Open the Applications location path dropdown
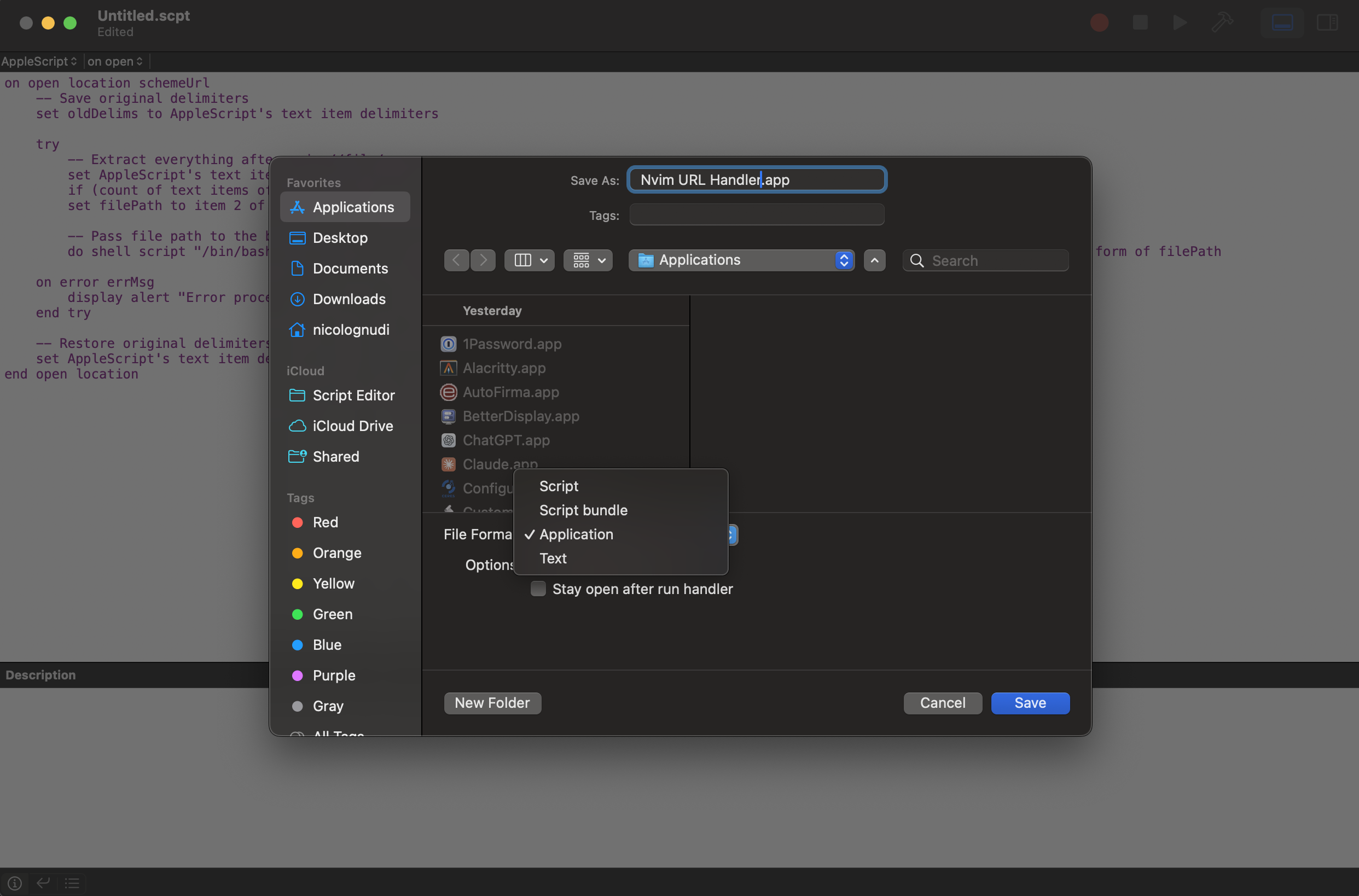Viewport: 1359px width, 896px height. pos(741,260)
